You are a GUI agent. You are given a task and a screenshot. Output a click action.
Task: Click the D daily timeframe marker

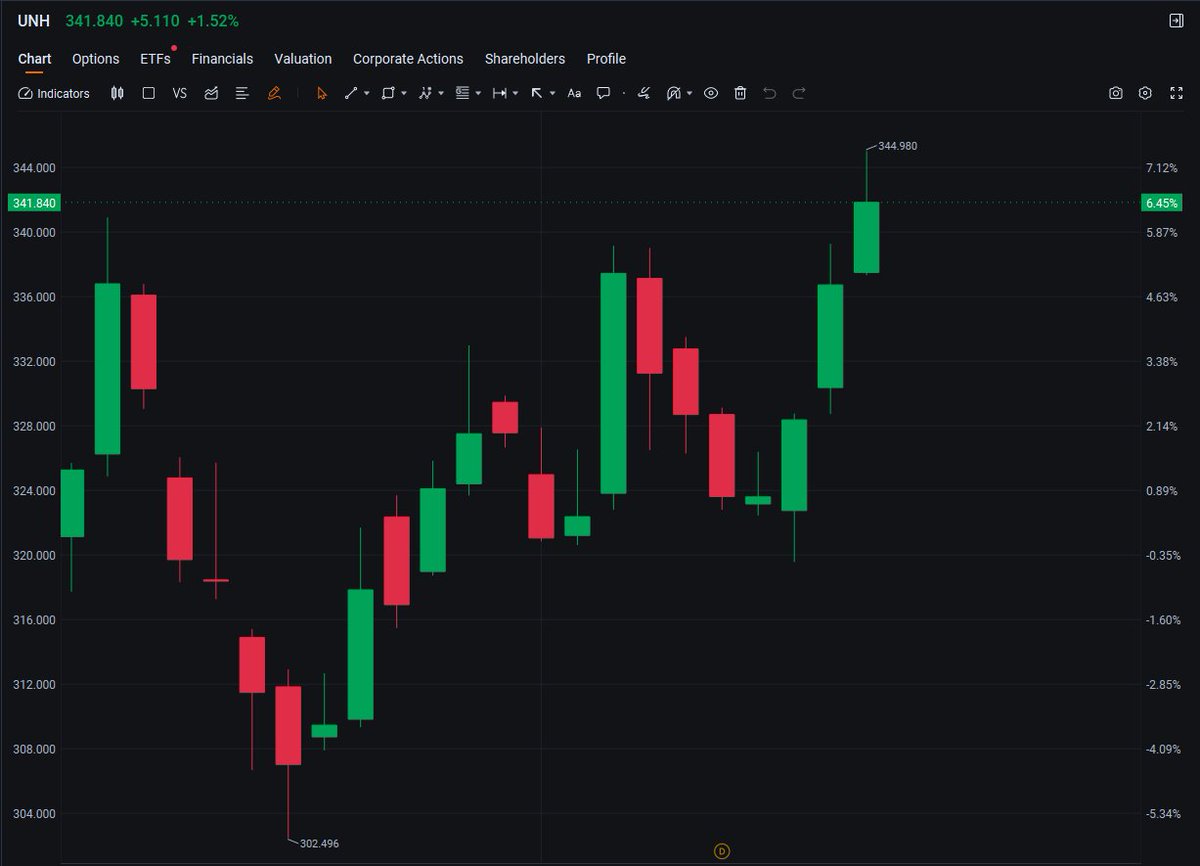(x=721, y=850)
